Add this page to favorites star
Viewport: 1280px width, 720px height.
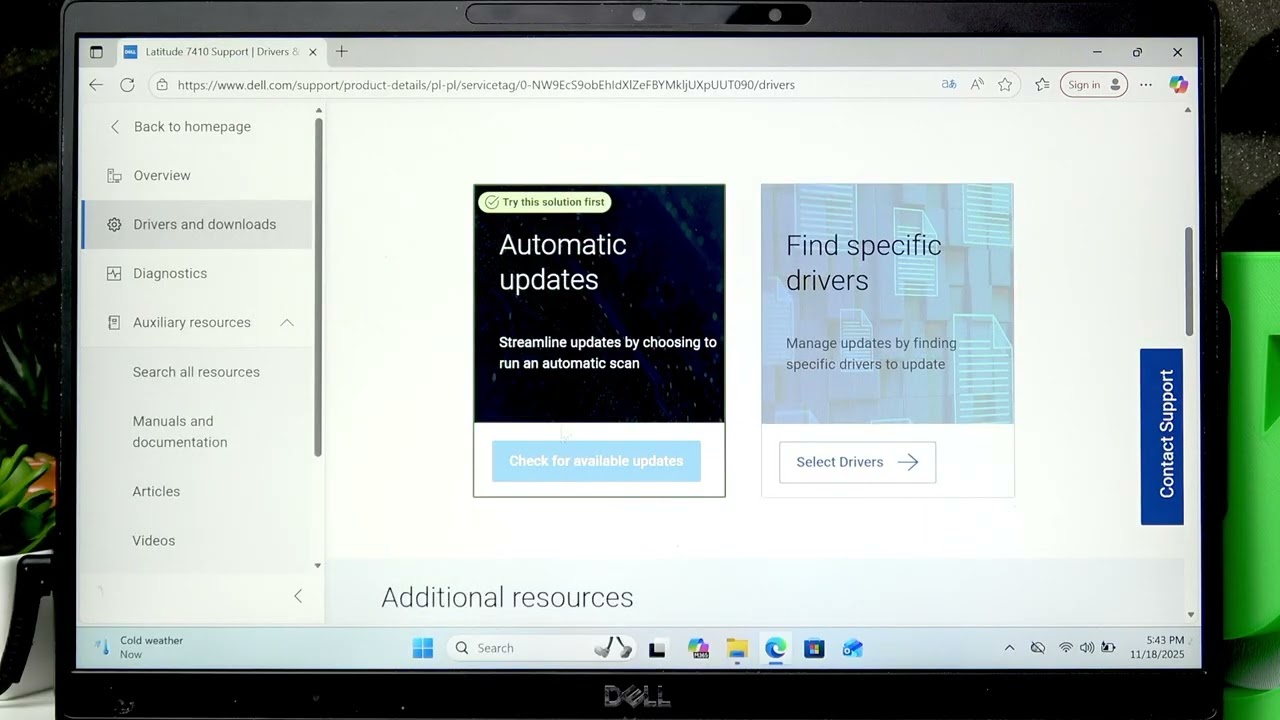coord(1005,85)
